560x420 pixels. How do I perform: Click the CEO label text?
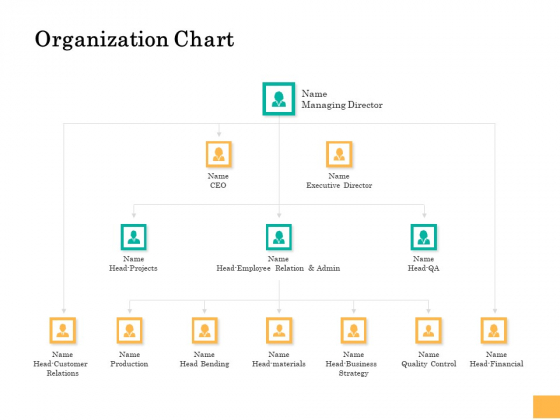pyautogui.click(x=218, y=185)
